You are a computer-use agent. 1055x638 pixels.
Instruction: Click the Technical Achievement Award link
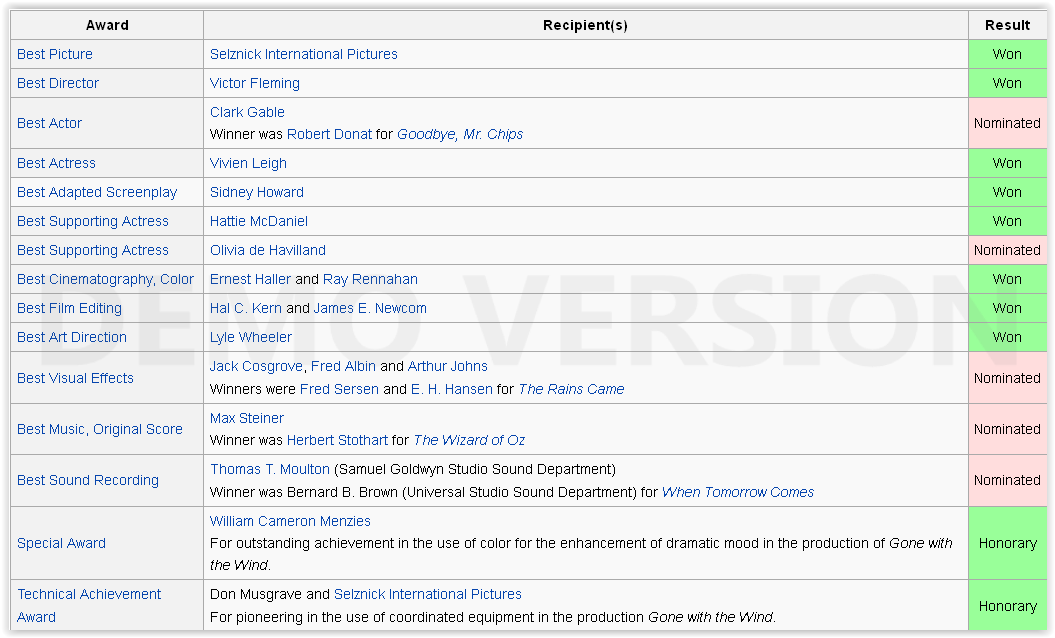coord(89,605)
